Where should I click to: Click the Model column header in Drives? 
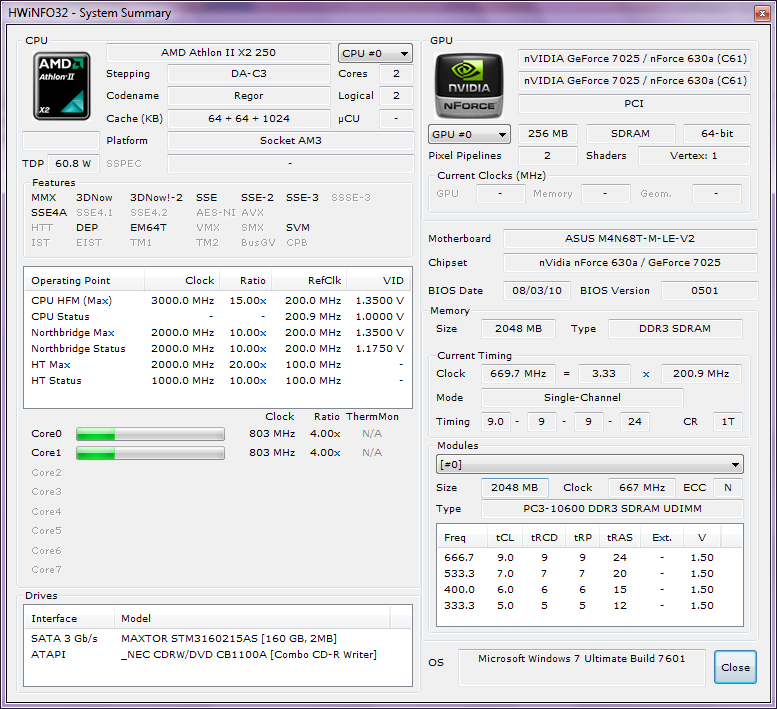tap(252, 618)
